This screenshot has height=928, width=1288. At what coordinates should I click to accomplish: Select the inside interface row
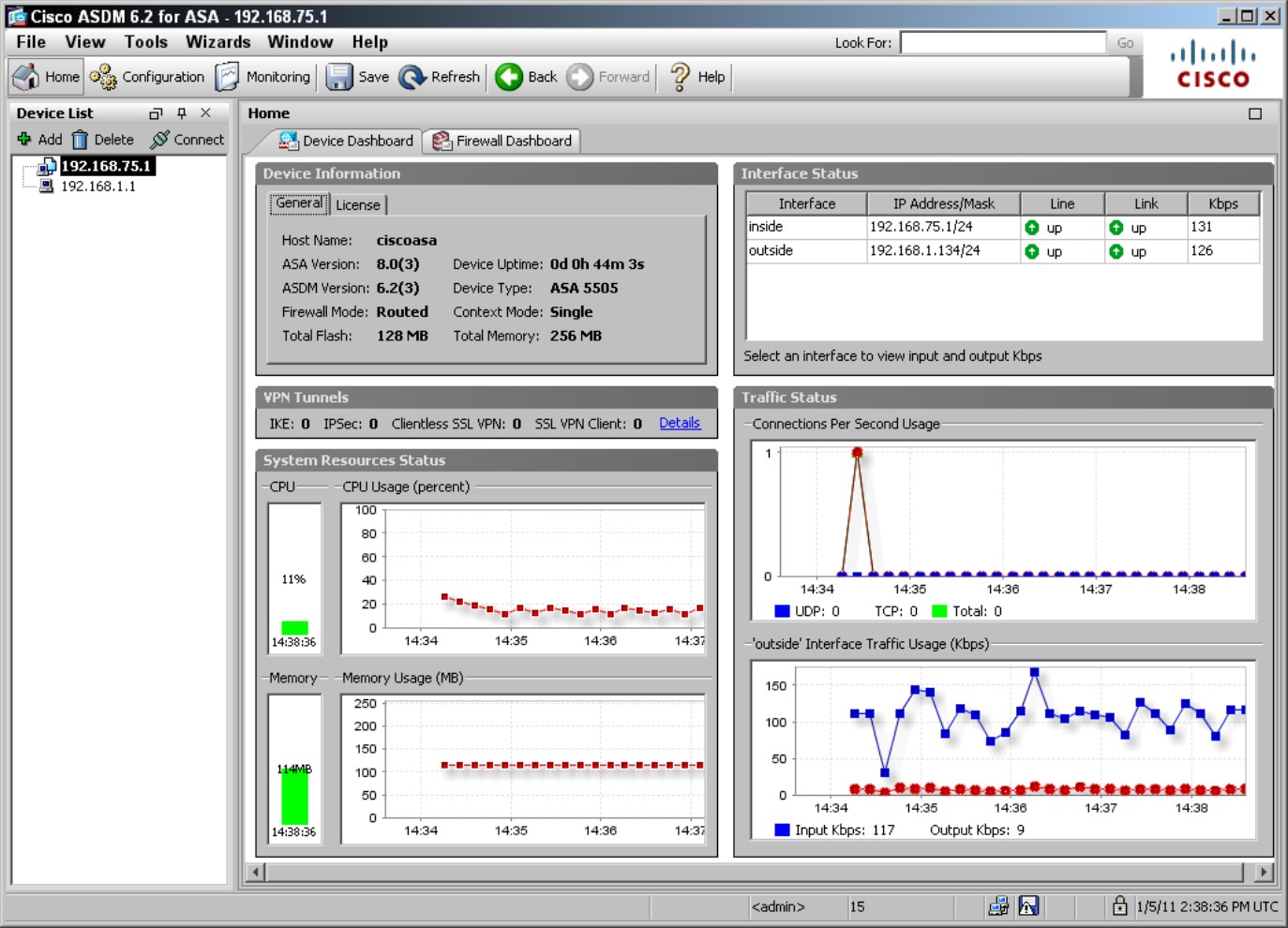click(1003, 227)
